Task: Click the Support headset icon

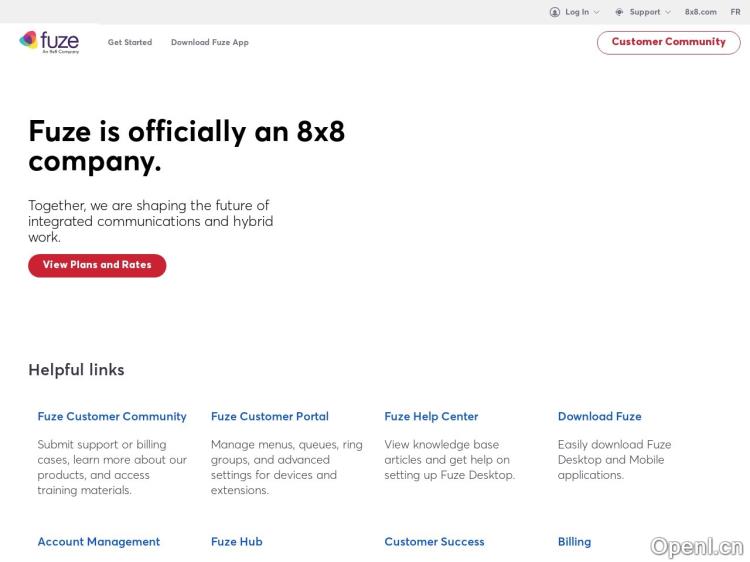Action: tap(619, 12)
